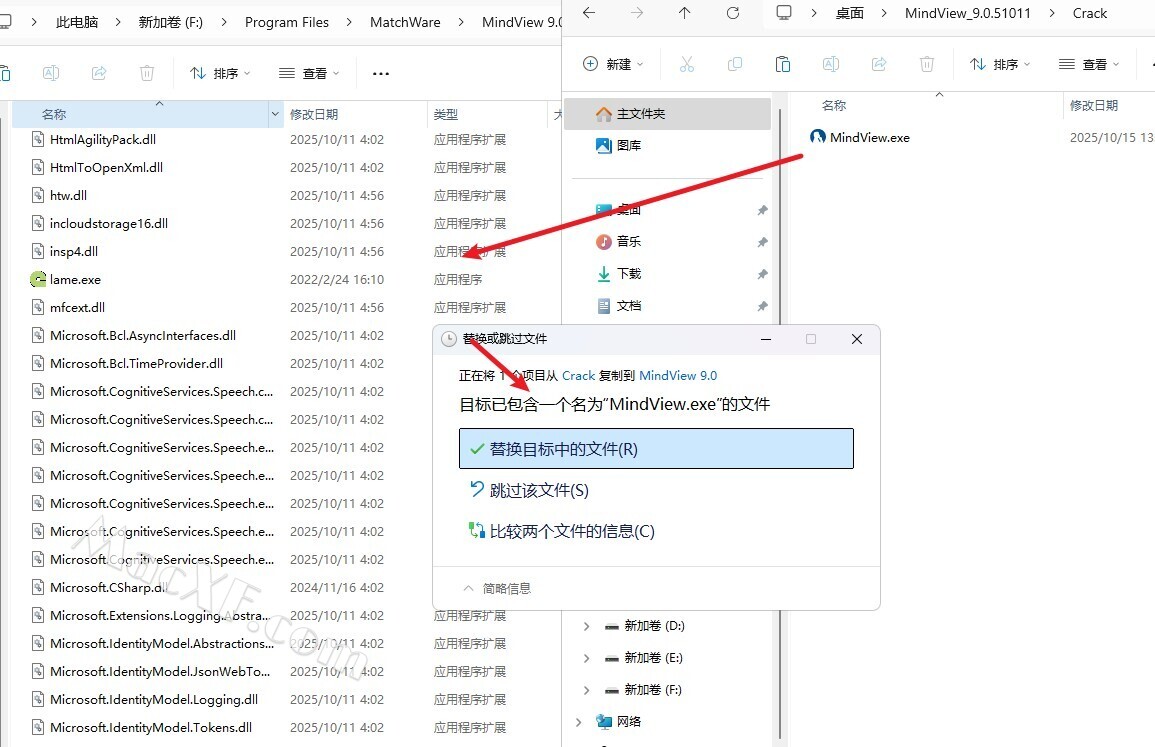The width and height of the screenshot is (1155, 747).
Task: Choose 跳过该文件(S) in the dialog
Action: point(538,490)
